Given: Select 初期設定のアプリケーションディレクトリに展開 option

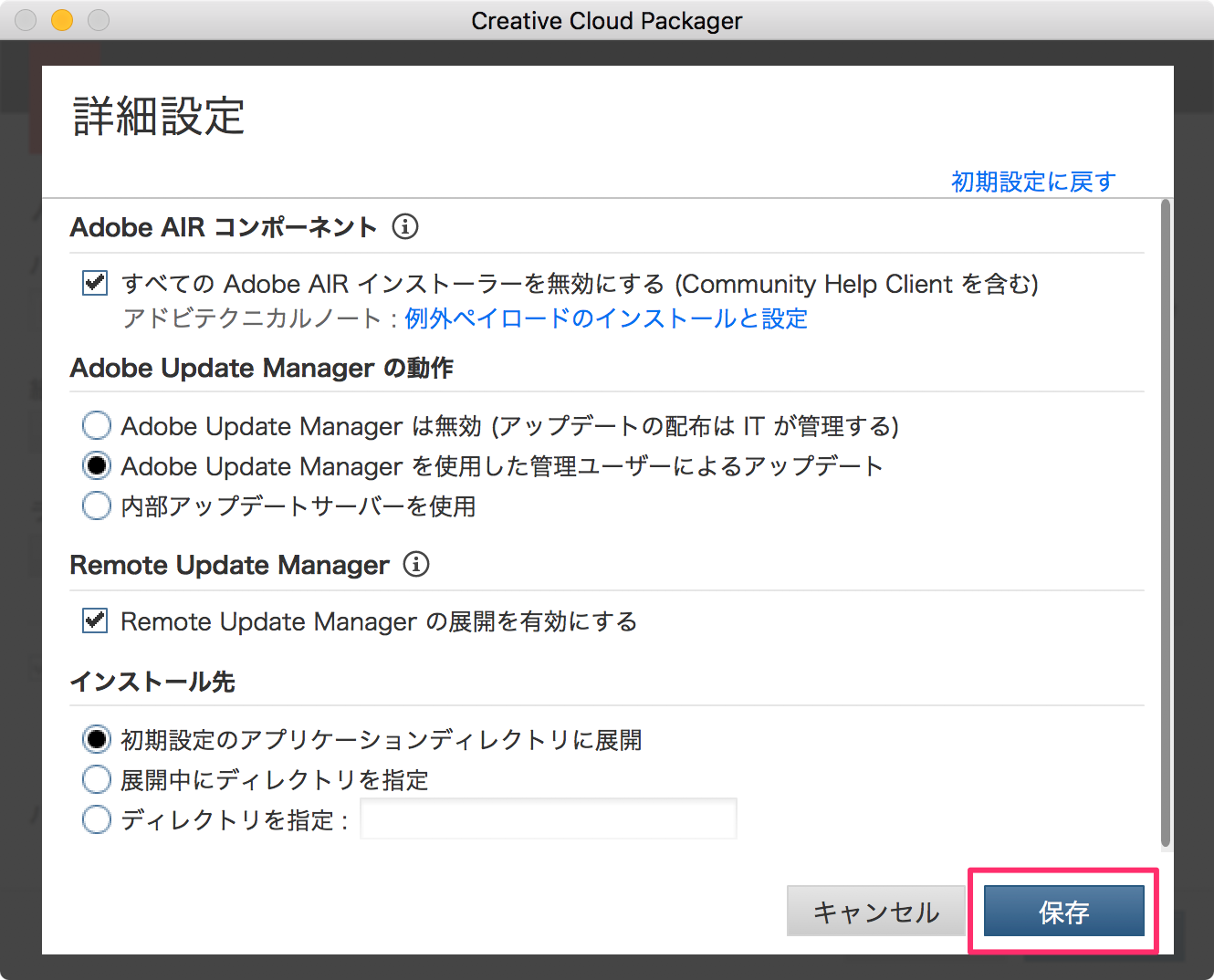Looking at the screenshot, I should (97, 739).
